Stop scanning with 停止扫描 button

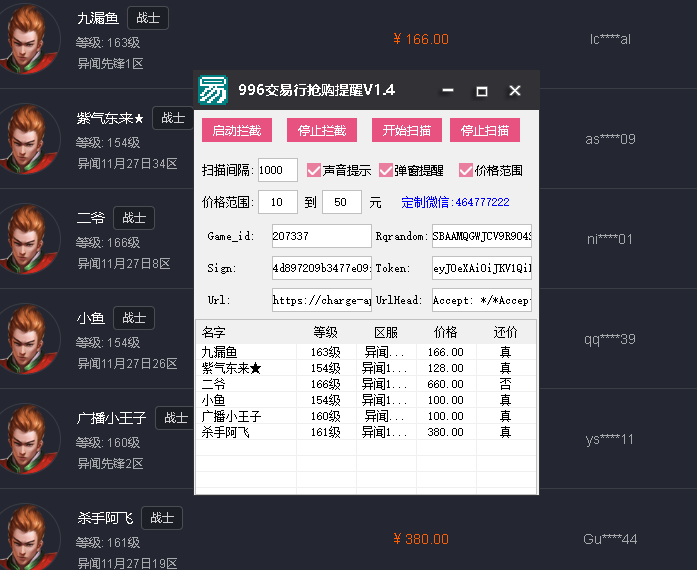[485, 130]
